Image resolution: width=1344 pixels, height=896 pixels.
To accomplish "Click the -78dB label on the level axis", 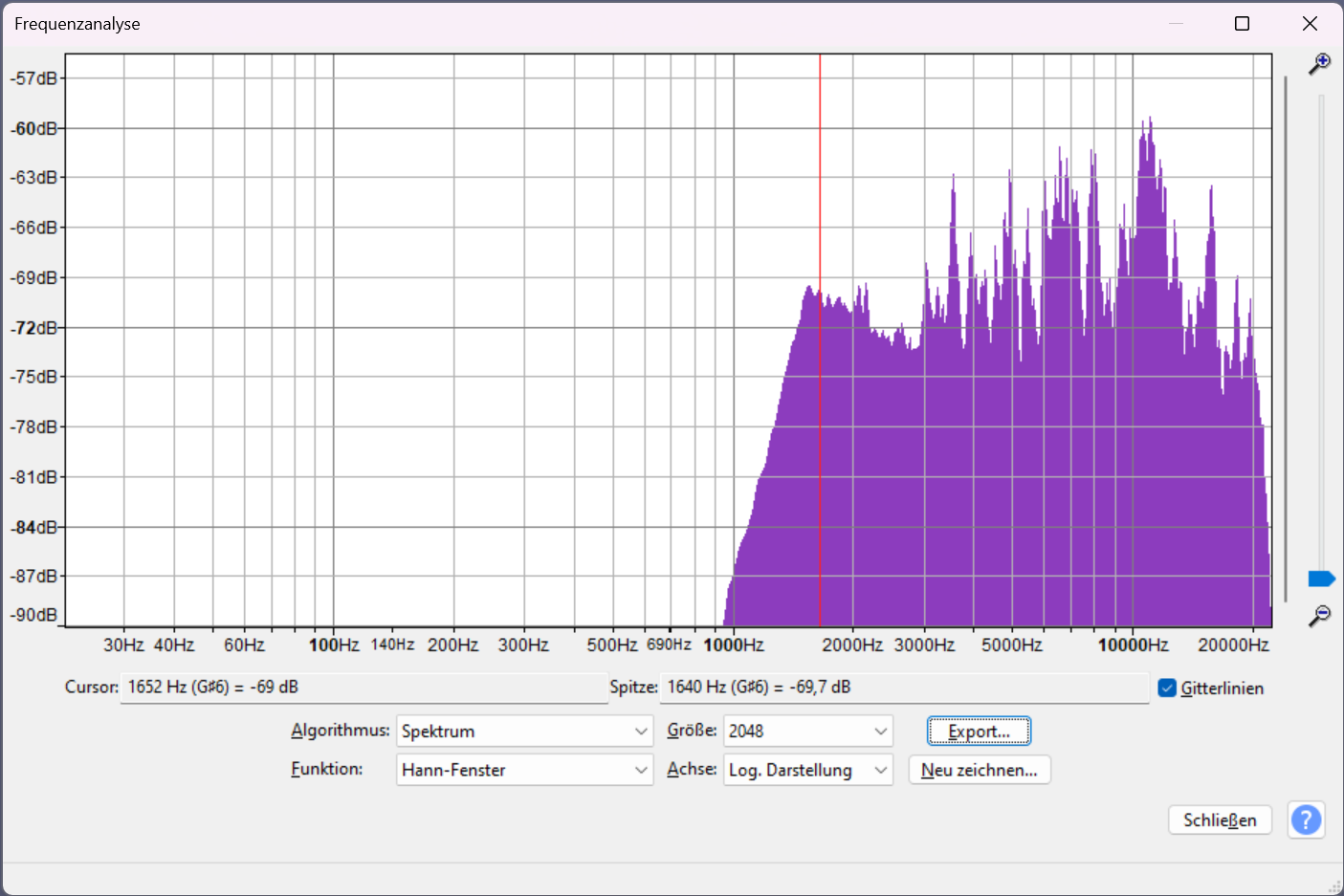I will point(33,426).
